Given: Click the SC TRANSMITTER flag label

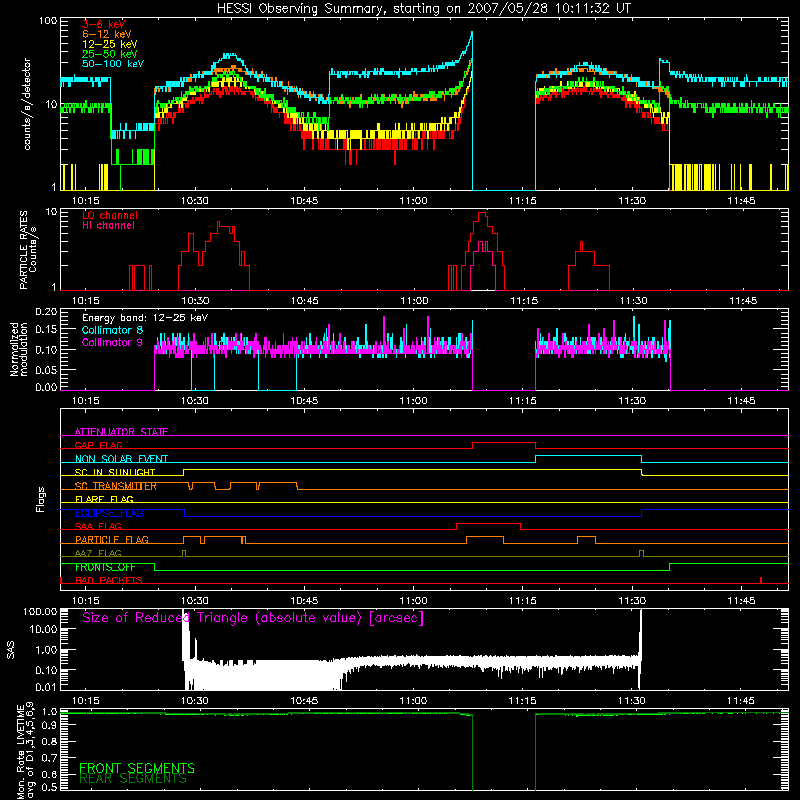Looking at the screenshot, I should (115, 486).
